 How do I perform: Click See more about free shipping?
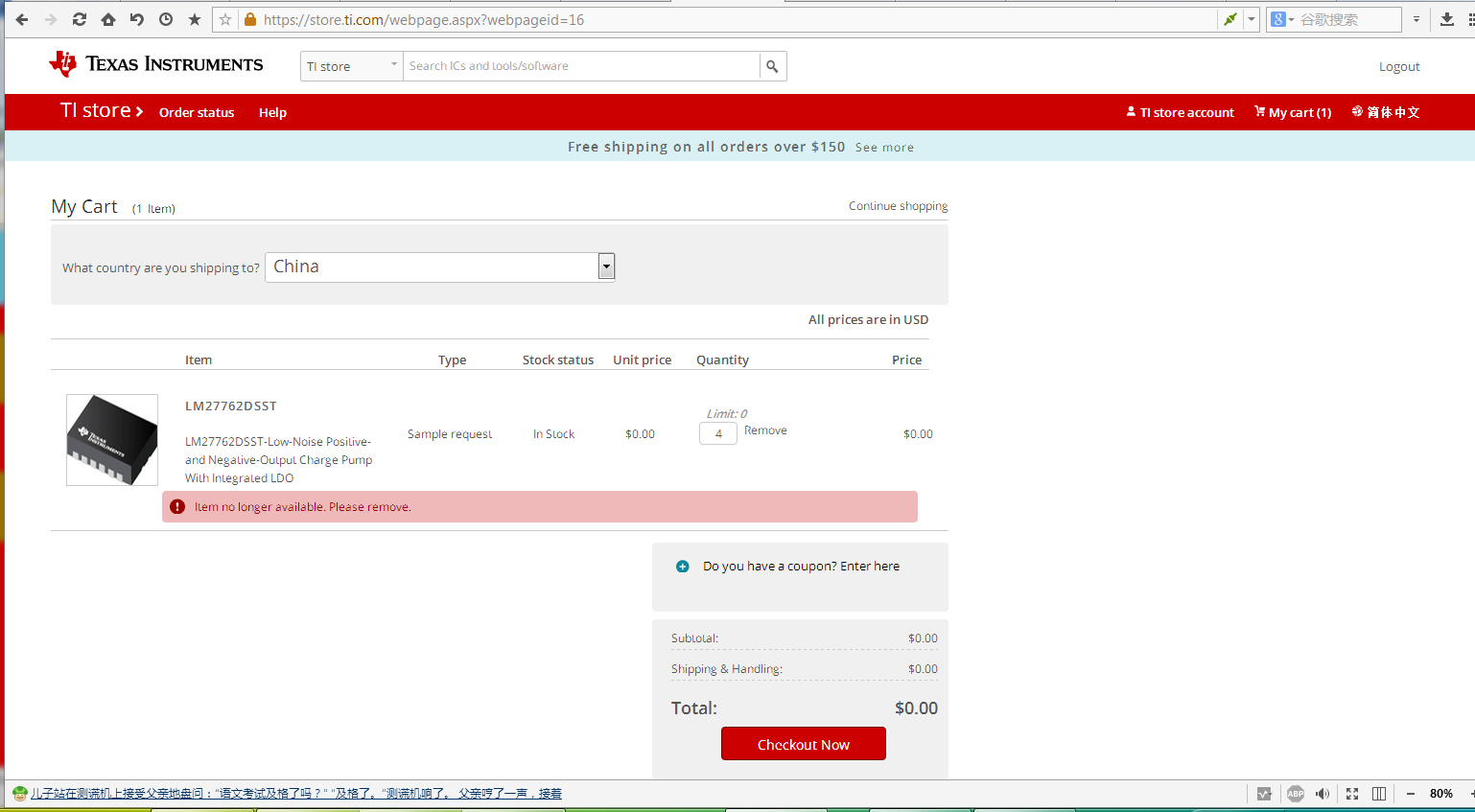tap(884, 148)
